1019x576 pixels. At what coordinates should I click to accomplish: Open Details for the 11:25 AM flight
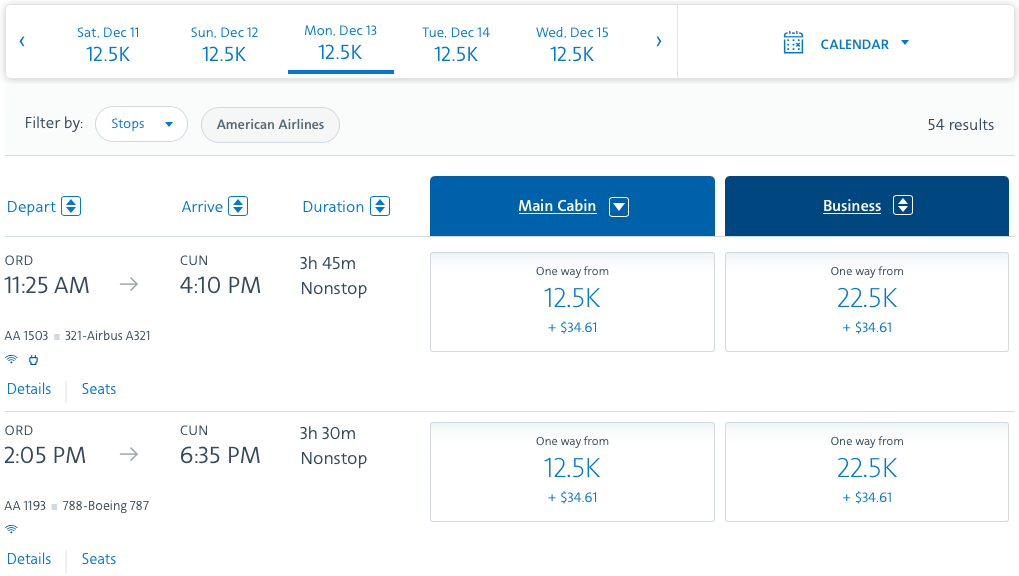(29, 389)
